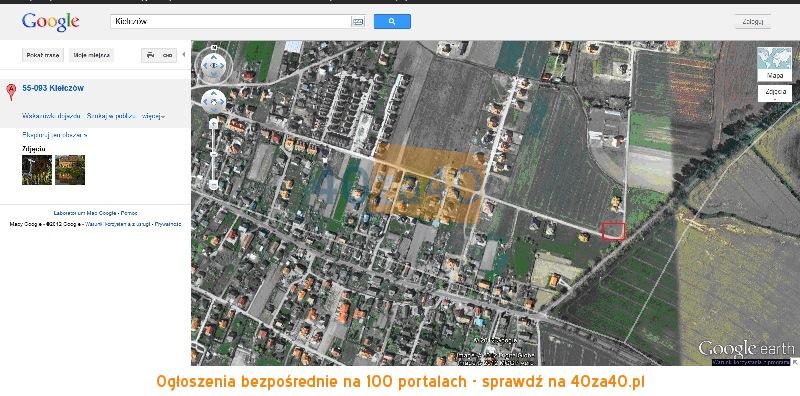Screen dimensions: 800x396
Task: Click the Szukaj w pobliżu link
Action: (x=111, y=116)
